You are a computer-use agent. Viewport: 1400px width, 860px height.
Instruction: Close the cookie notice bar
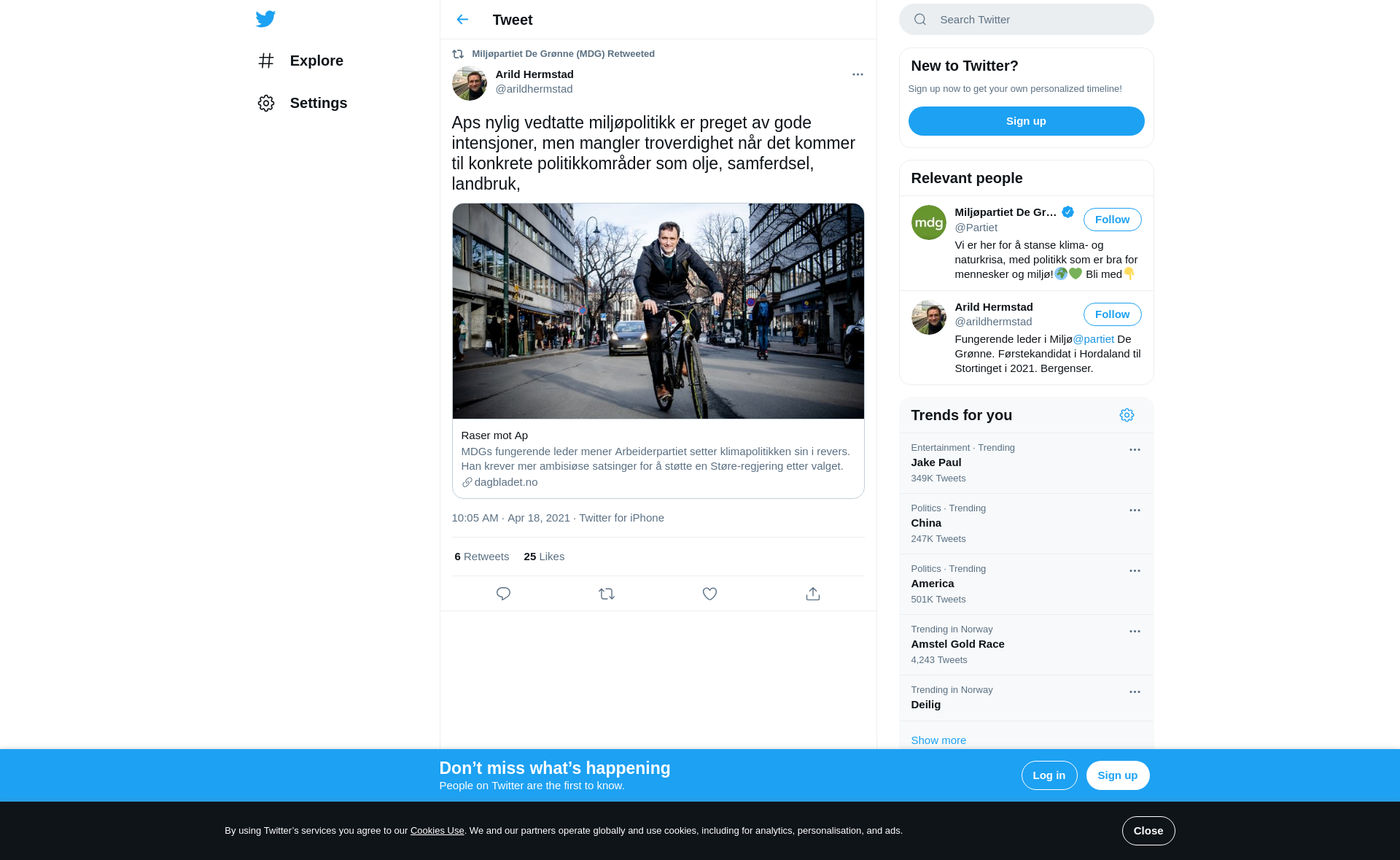pyautogui.click(x=1148, y=831)
